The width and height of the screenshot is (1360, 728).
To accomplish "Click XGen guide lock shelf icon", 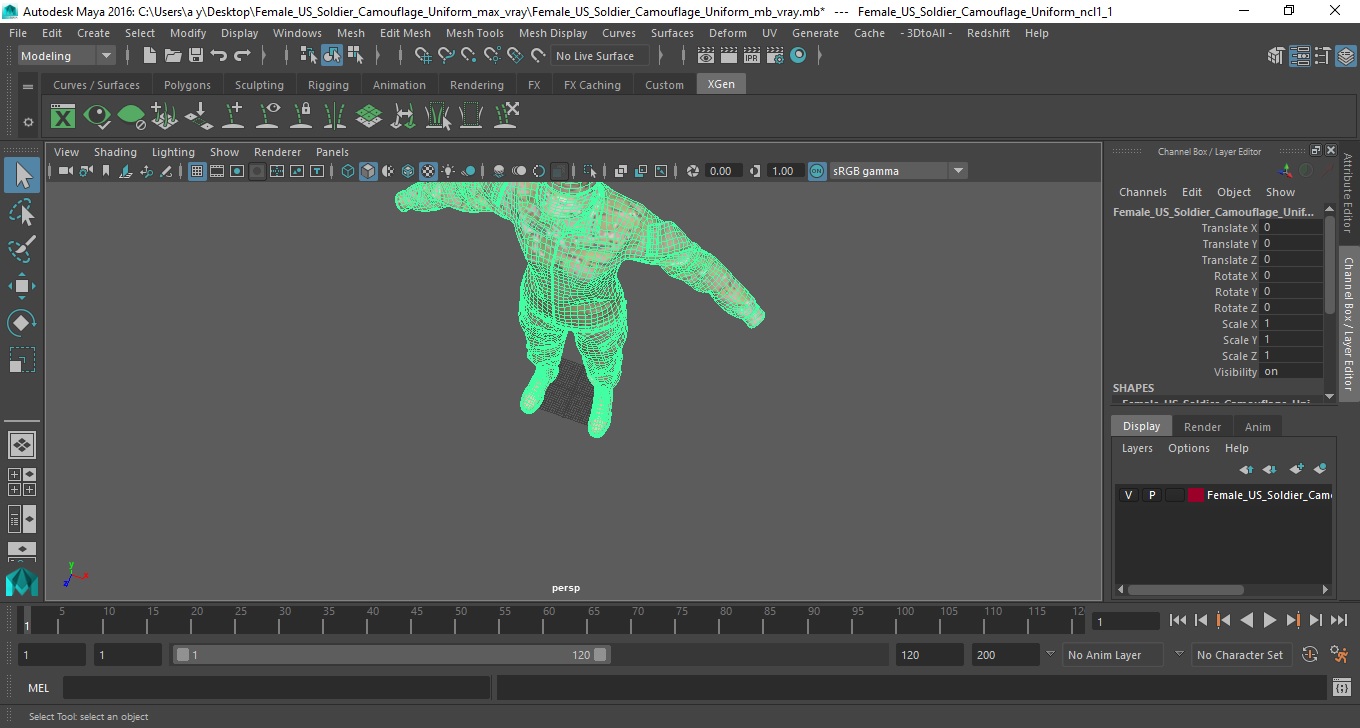I will coord(301,117).
